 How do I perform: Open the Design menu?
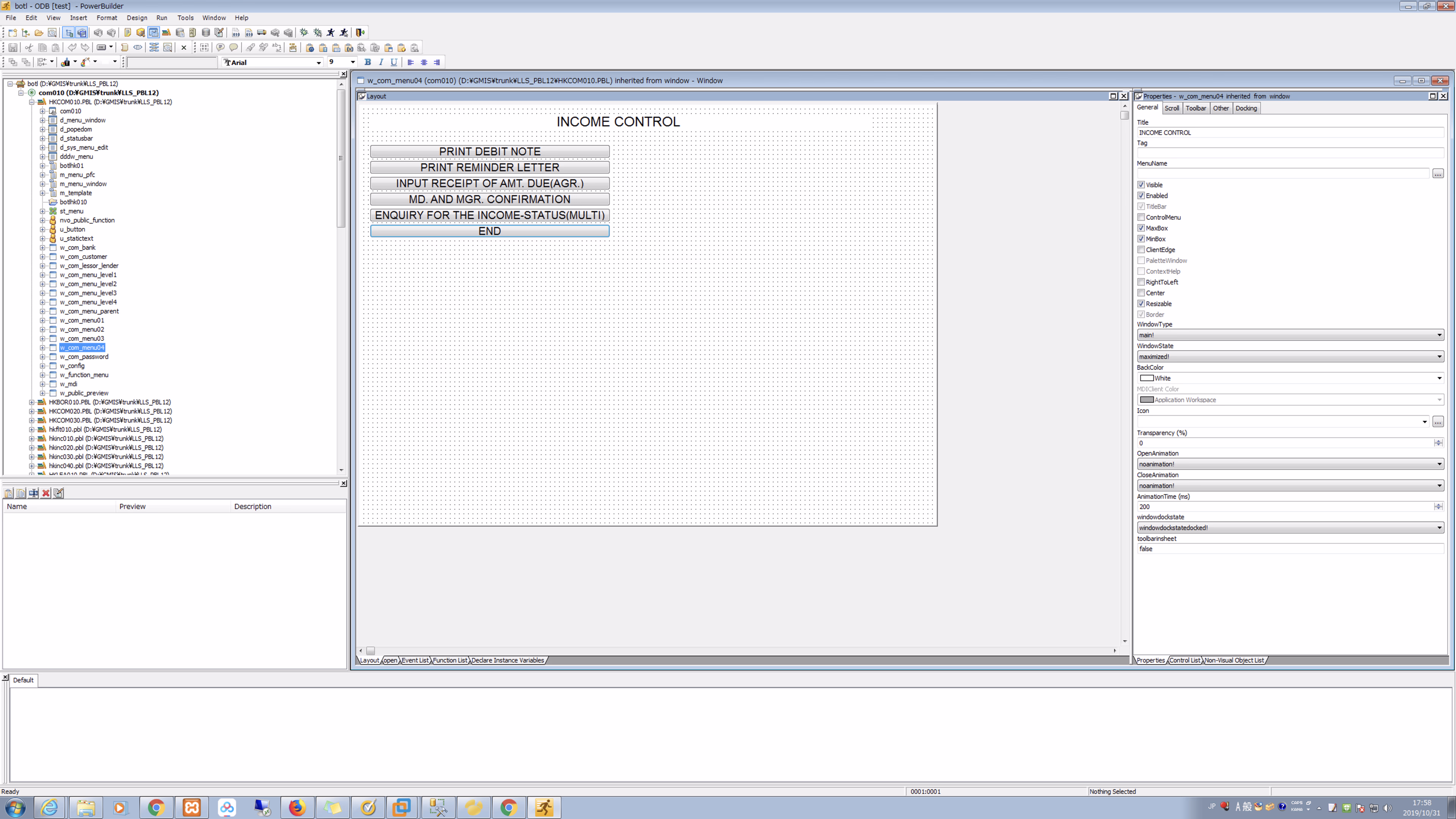(136, 17)
